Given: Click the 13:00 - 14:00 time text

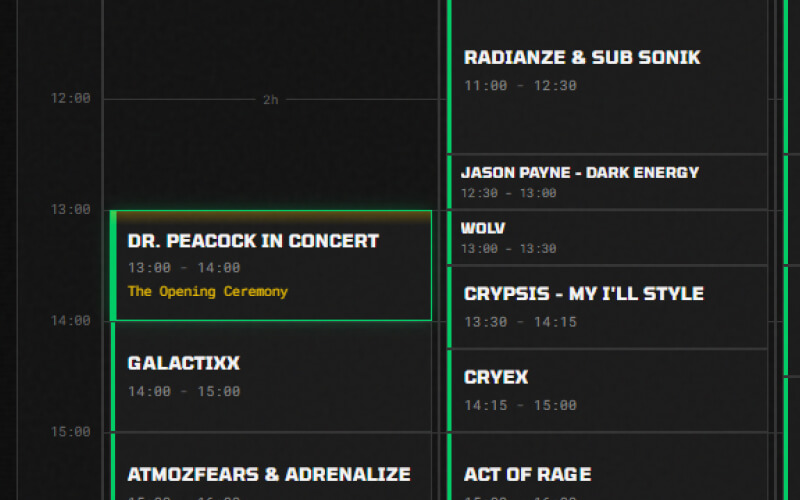Looking at the screenshot, I should tap(184, 268).
